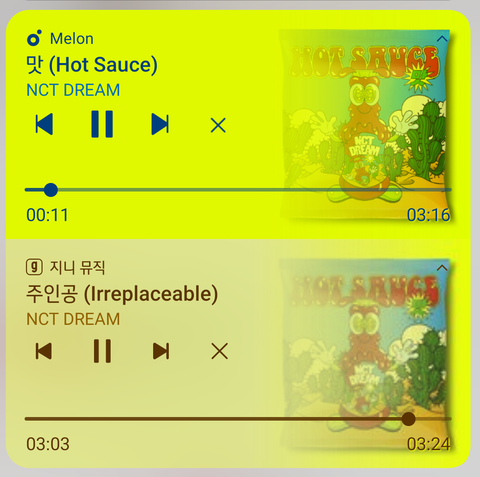480x477 pixels.
Task: Click the Genie Music app logo icon
Action: tap(34, 267)
